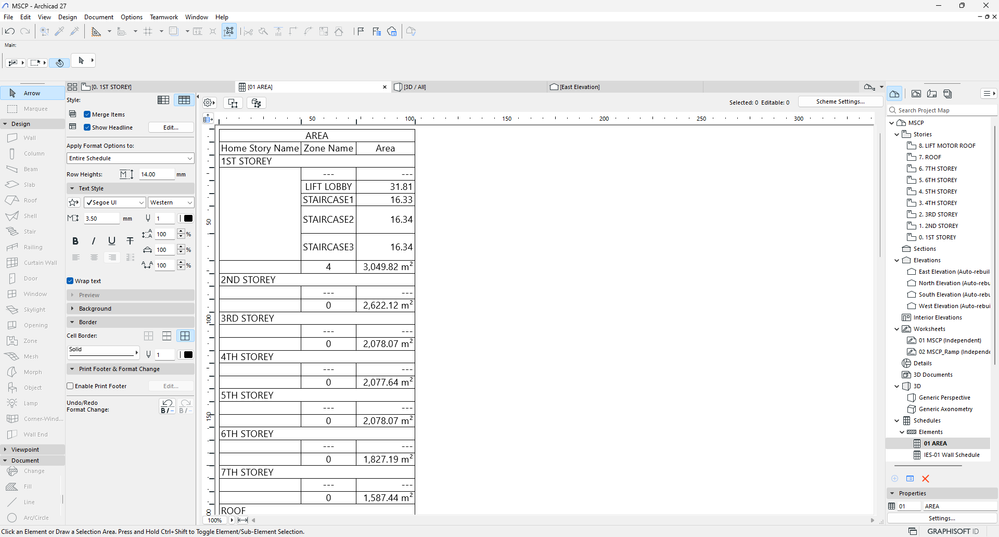This screenshot has height=537, width=999.
Task: Open the Teamwork menu
Action: tap(164, 17)
